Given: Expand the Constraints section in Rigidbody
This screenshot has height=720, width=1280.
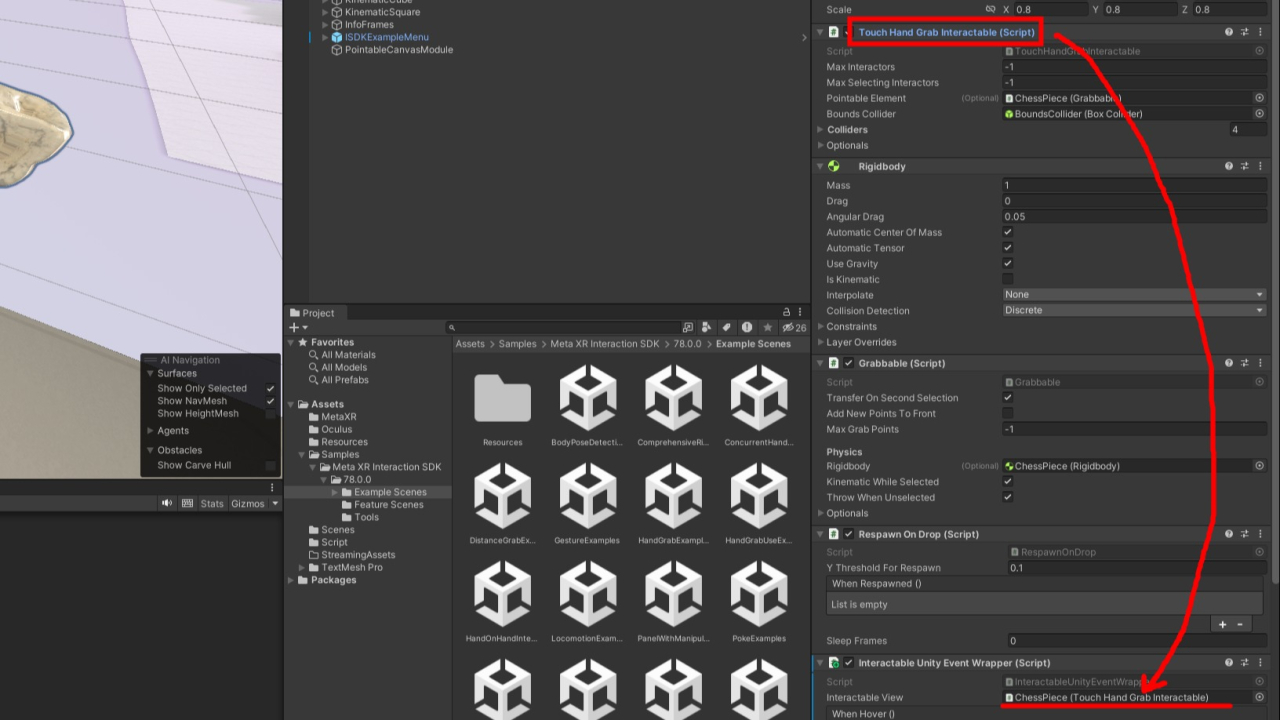Looking at the screenshot, I should pos(821,327).
